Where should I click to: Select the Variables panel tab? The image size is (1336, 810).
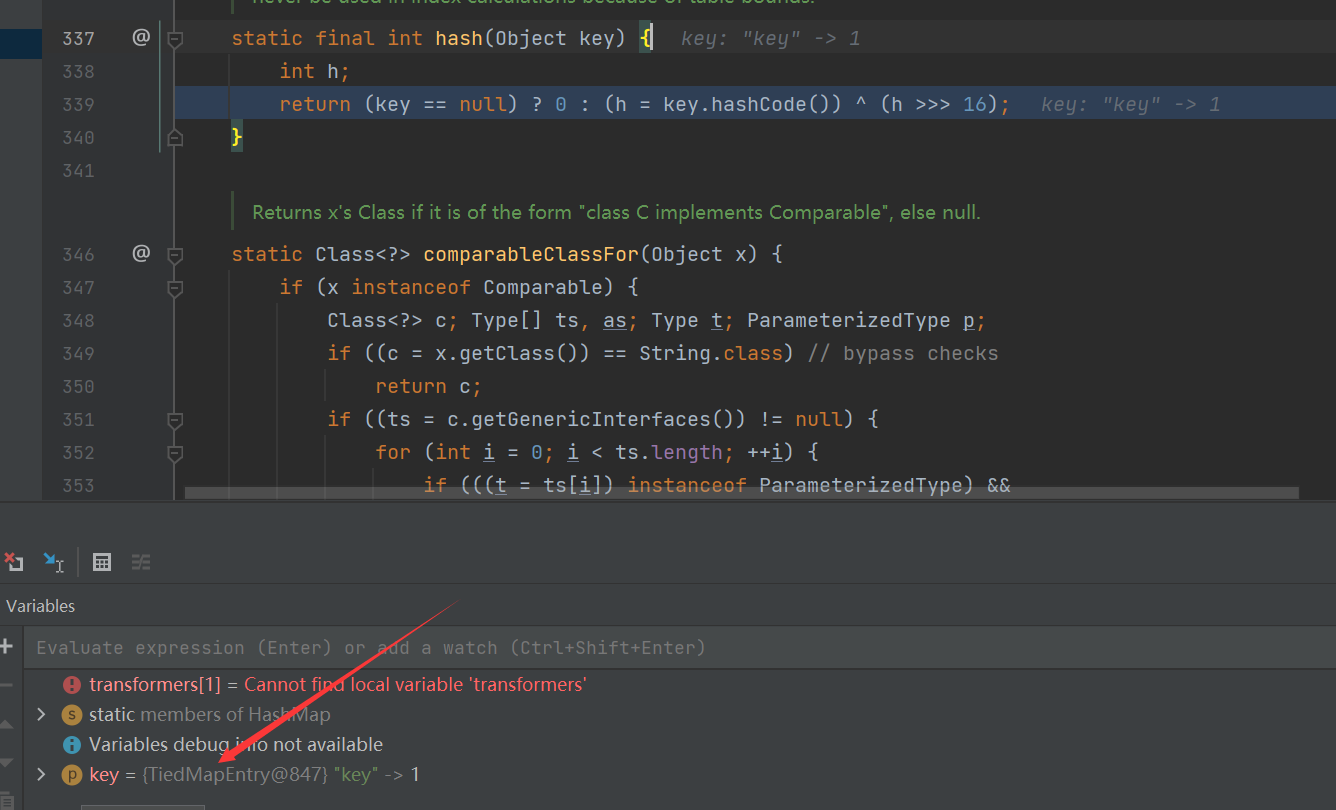click(41, 606)
